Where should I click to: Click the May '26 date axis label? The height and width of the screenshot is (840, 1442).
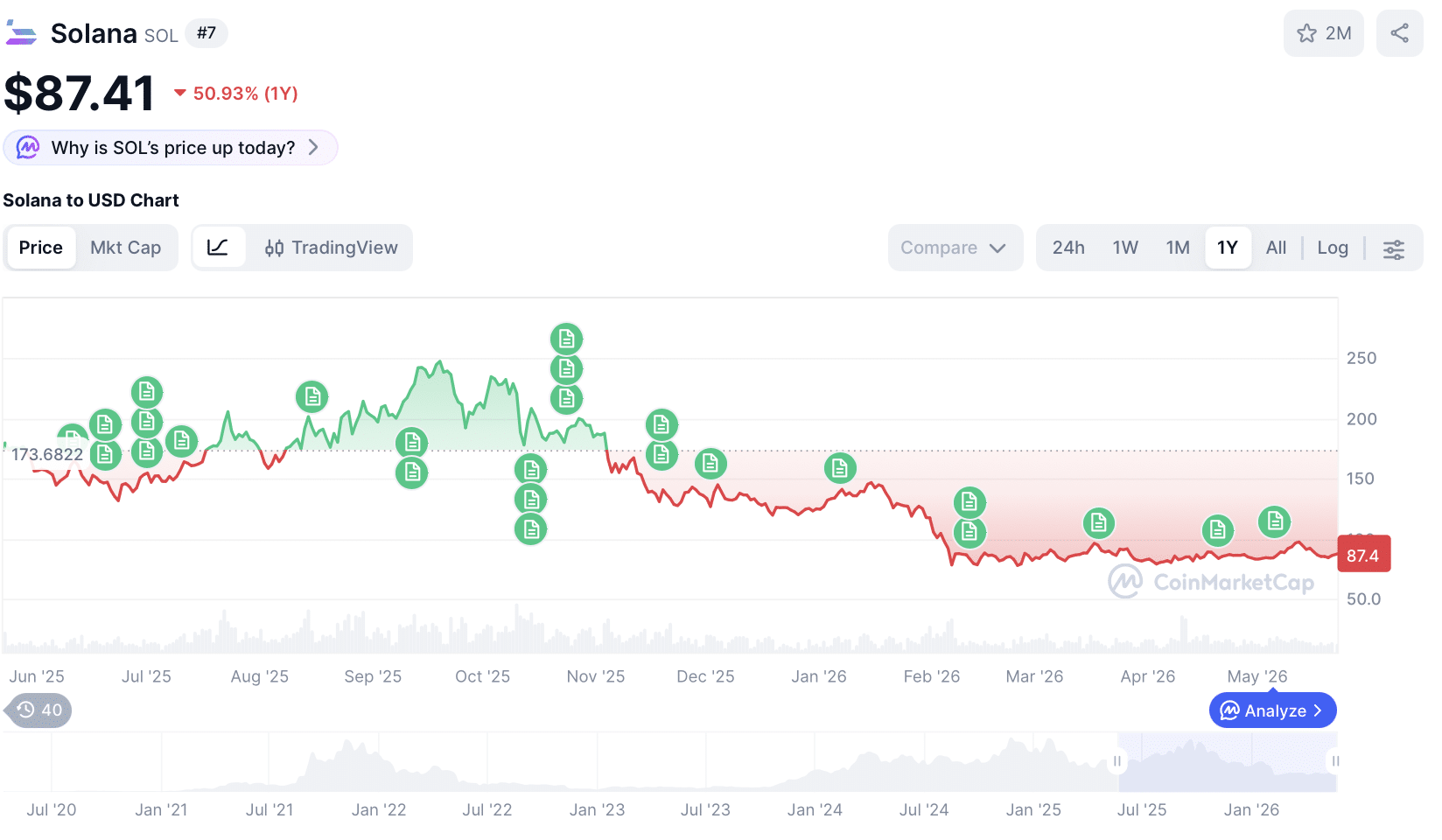pyautogui.click(x=1257, y=676)
